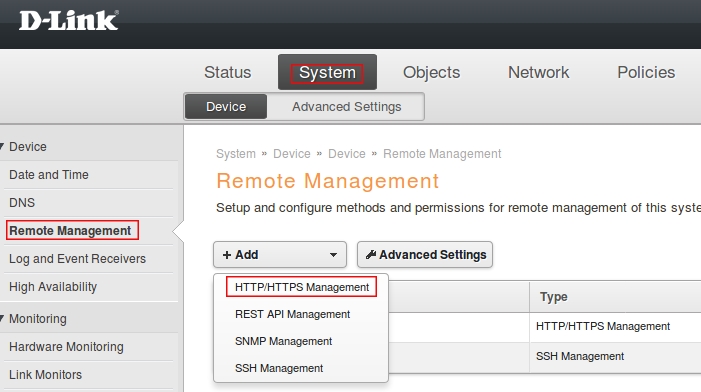The height and width of the screenshot is (392, 701).
Task: Select the Device sub-tab
Action: coord(226,107)
